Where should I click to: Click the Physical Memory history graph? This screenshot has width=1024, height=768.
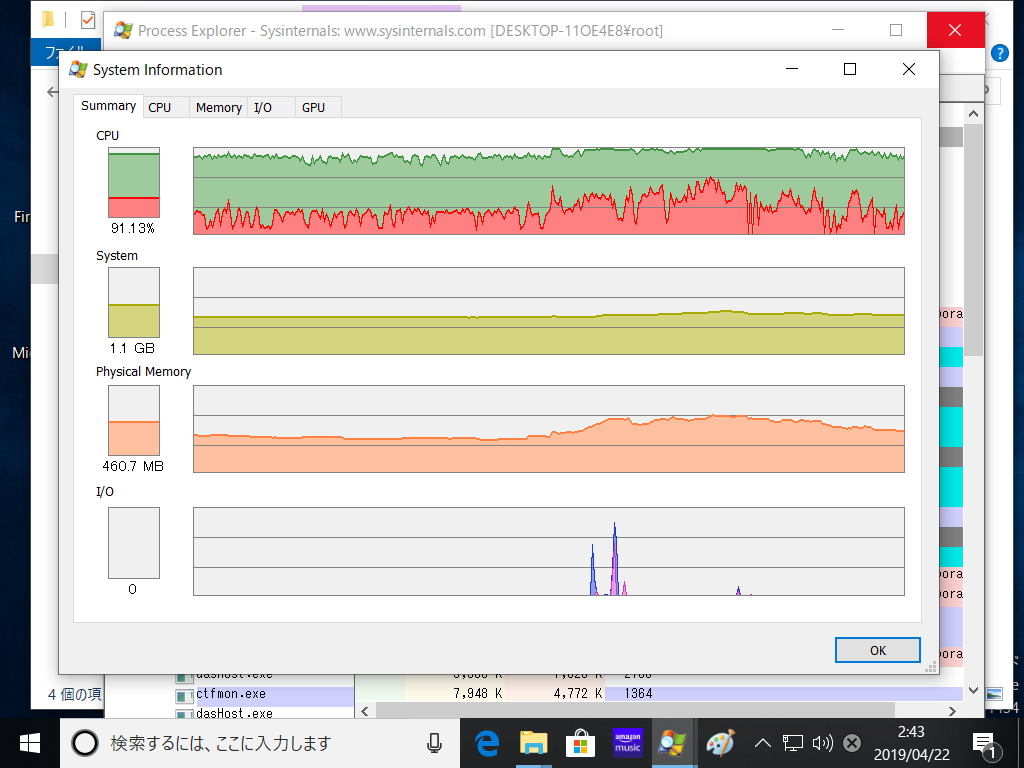(x=549, y=429)
